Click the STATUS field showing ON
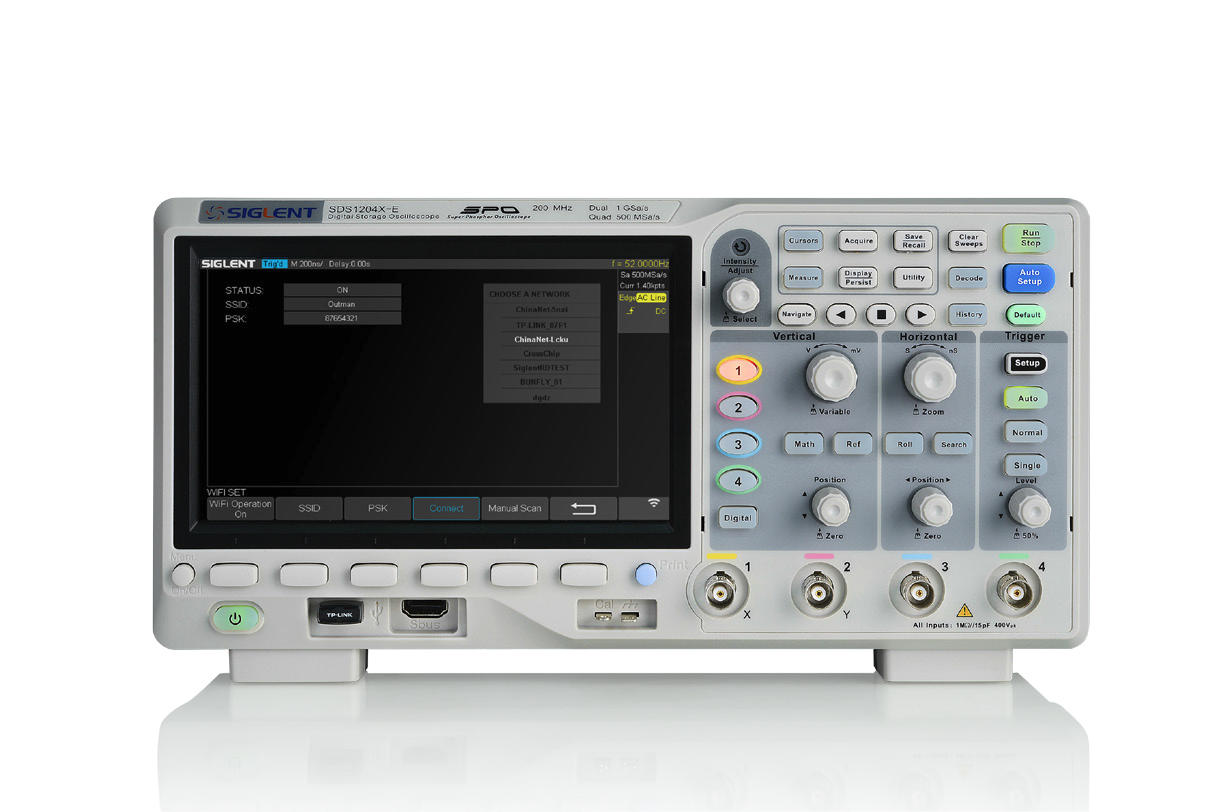This screenshot has height=812, width=1217. point(342,290)
